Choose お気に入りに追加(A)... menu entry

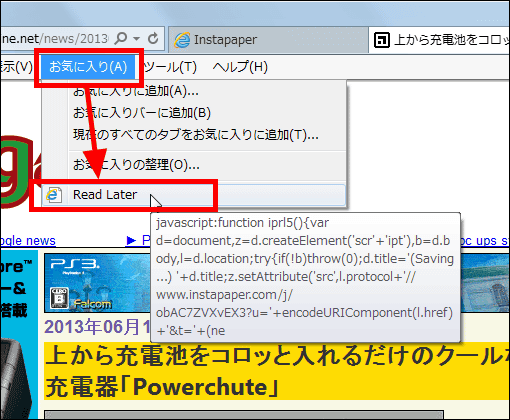[194, 91]
